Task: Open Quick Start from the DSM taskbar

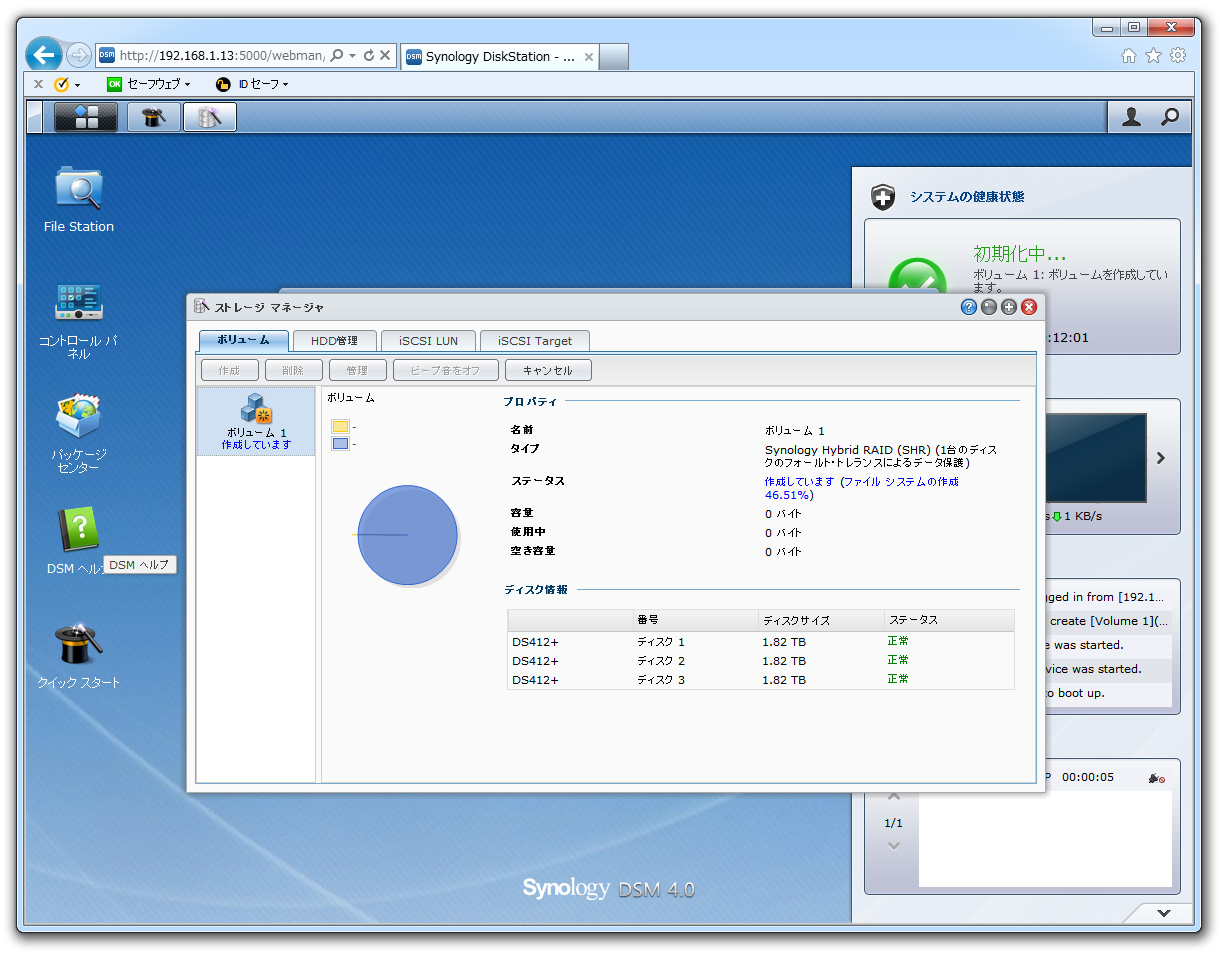Action: tap(154, 117)
